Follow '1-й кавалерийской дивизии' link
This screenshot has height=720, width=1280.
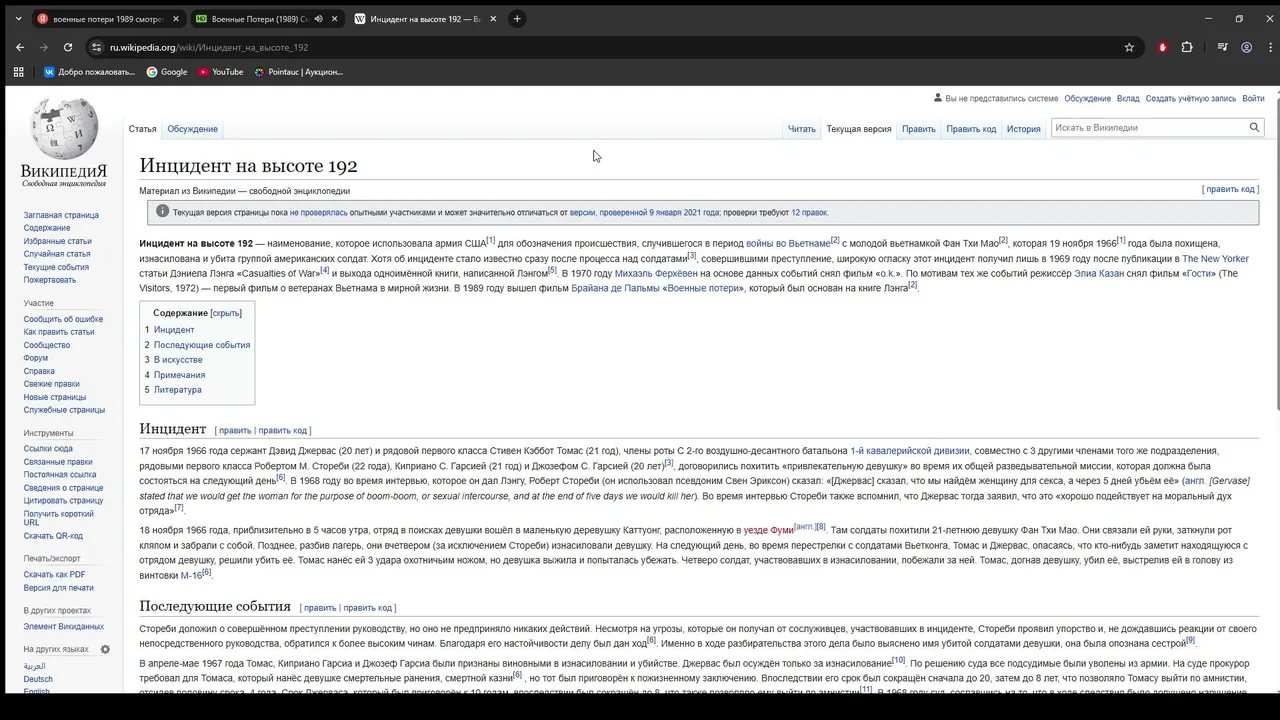click(x=909, y=451)
